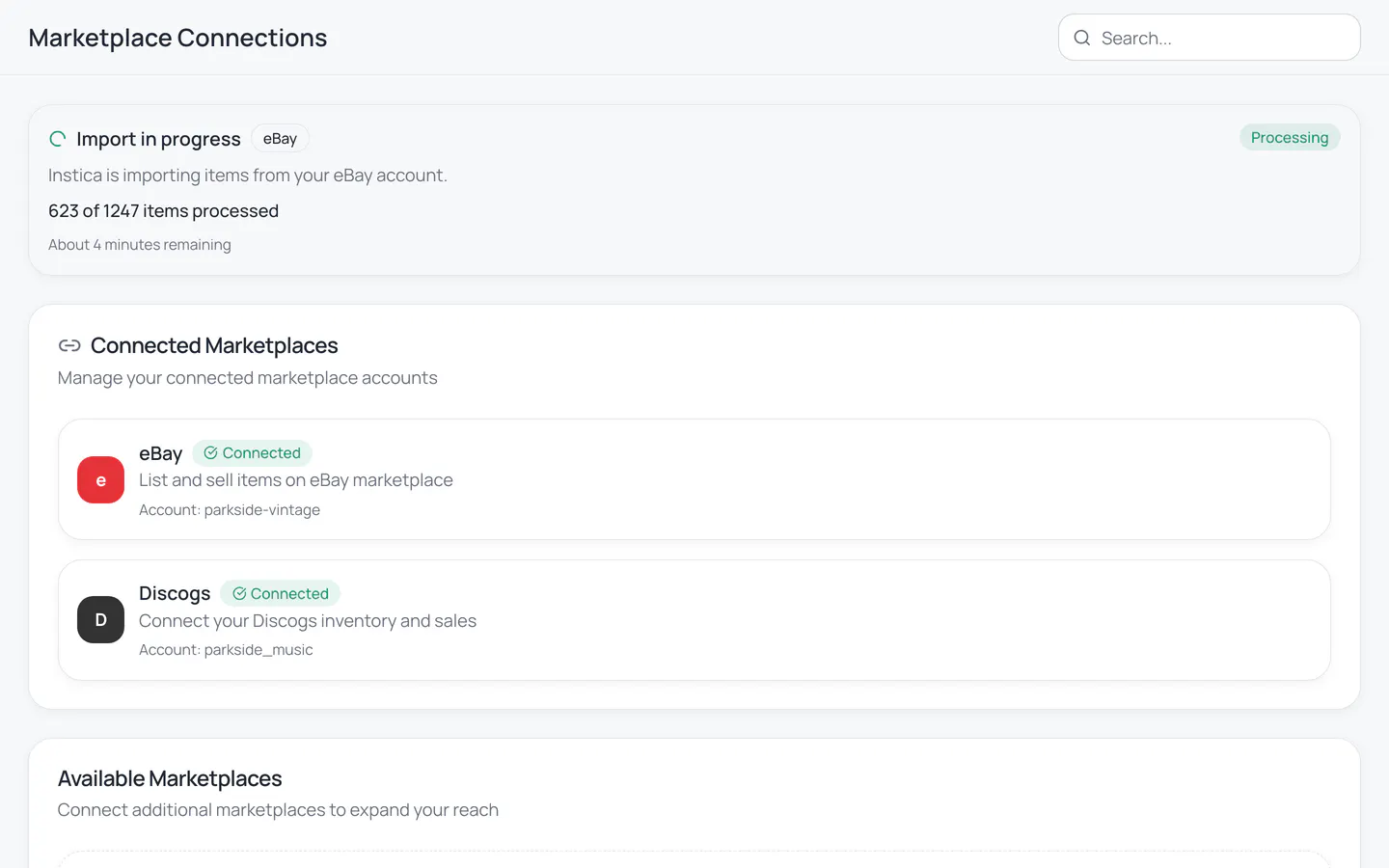The height and width of the screenshot is (868, 1389).
Task: Click the Available Marketplaces heading
Action: (x=170, y=778)
